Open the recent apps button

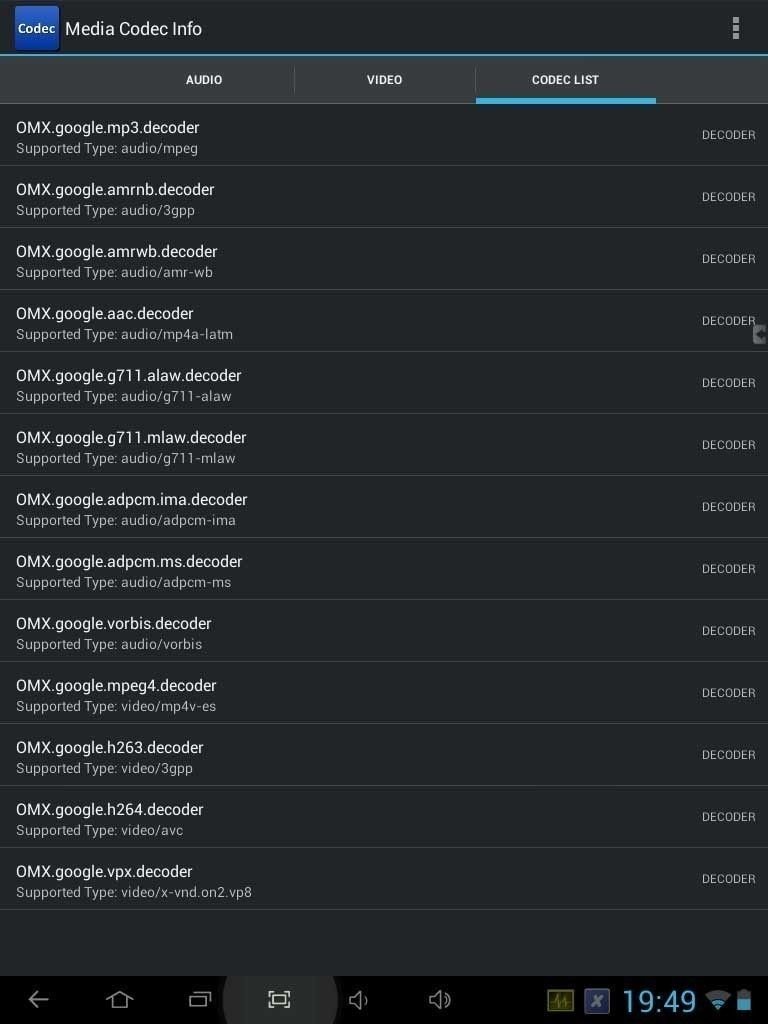point(200,999)
